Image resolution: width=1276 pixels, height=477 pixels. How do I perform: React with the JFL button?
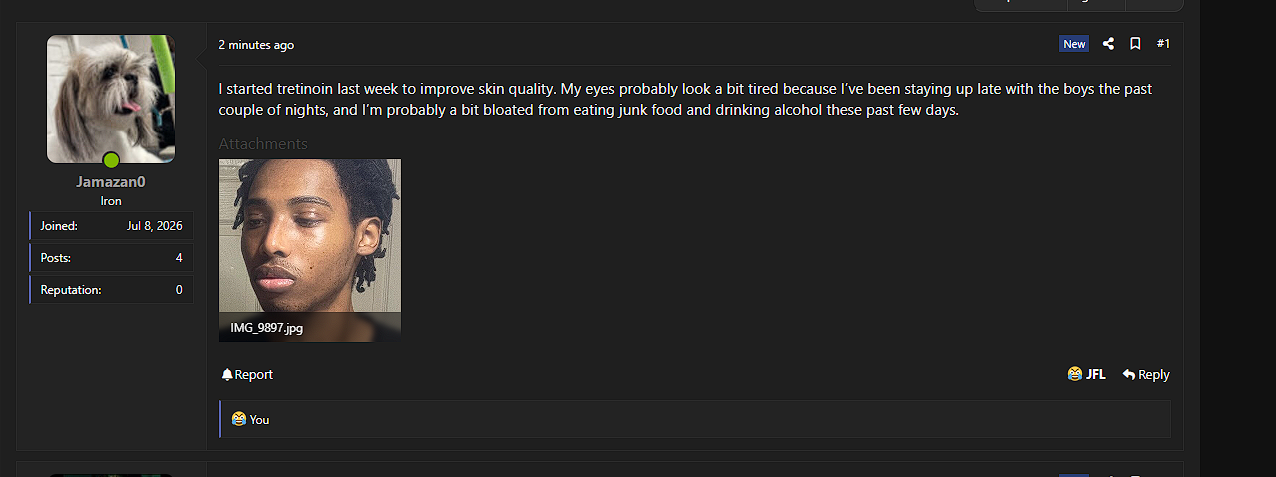(x=1087, y=374)
